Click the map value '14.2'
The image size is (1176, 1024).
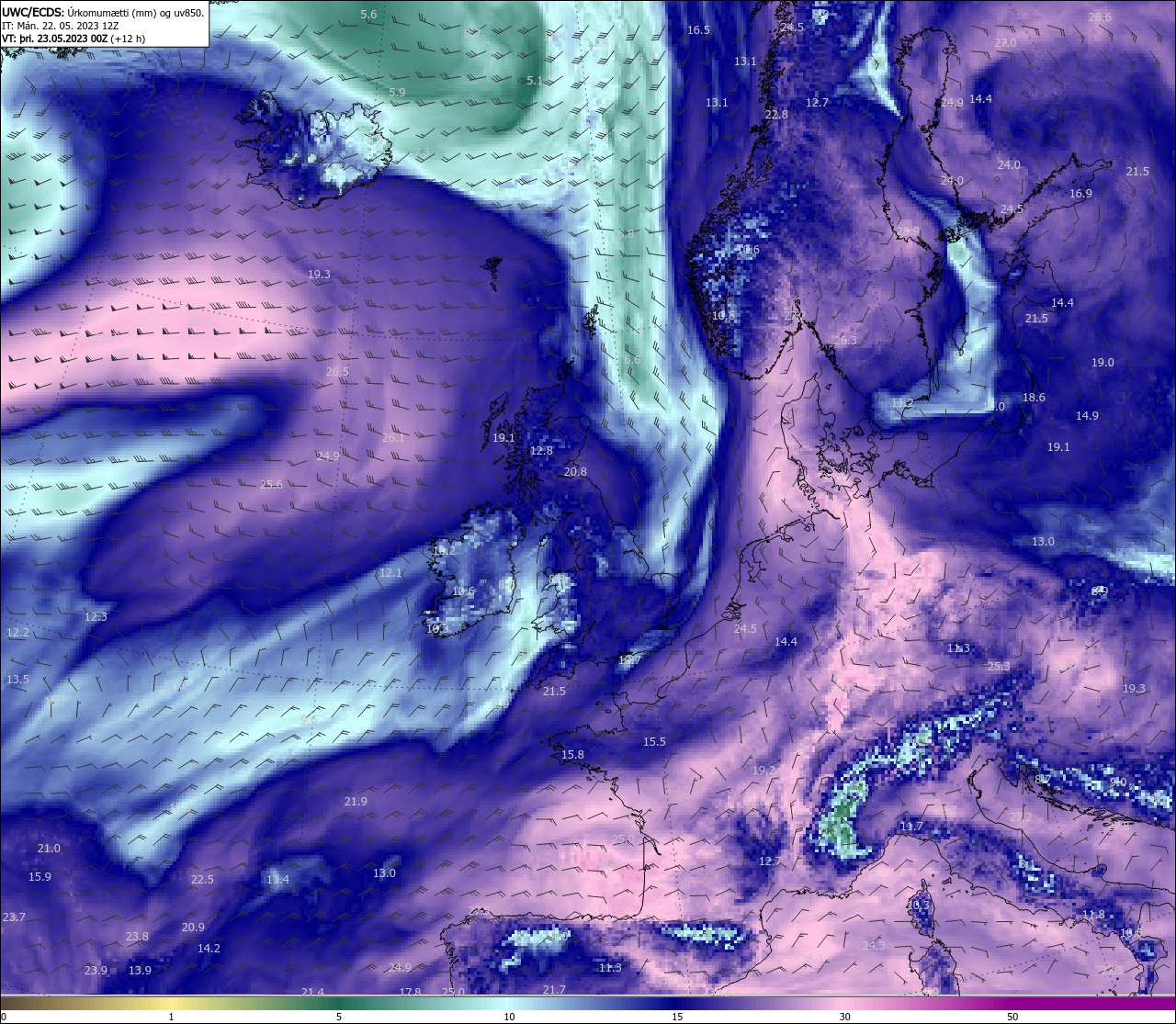[x=209, y=949]
